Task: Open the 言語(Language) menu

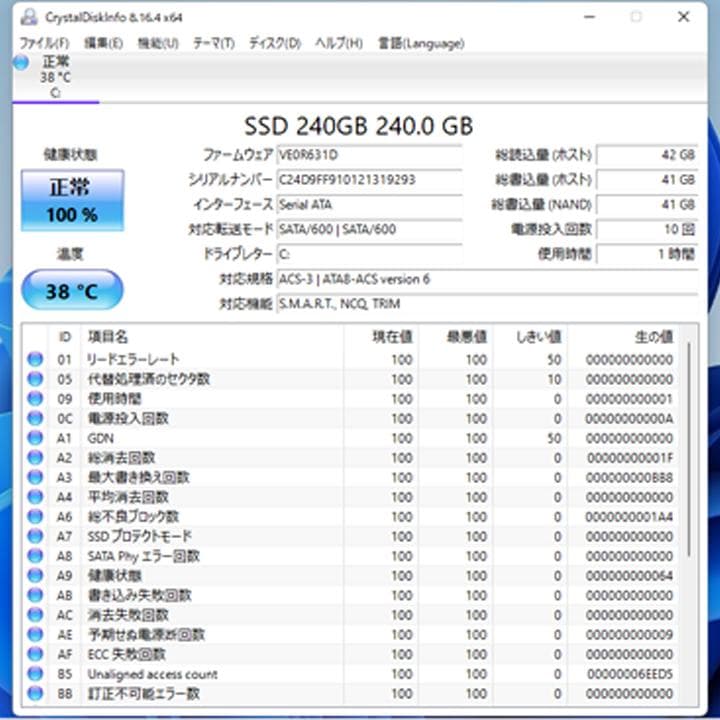Action: click(x=421, y=43)
